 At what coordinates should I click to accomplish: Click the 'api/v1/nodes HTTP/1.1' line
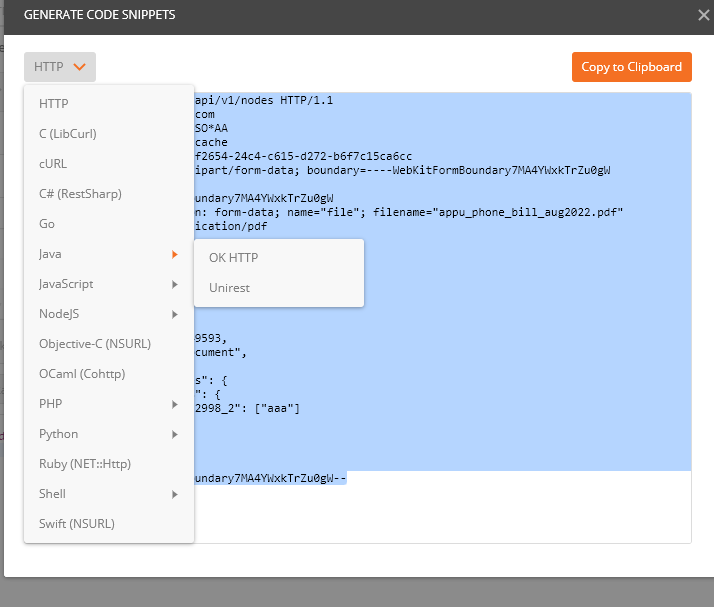[264, 100]
